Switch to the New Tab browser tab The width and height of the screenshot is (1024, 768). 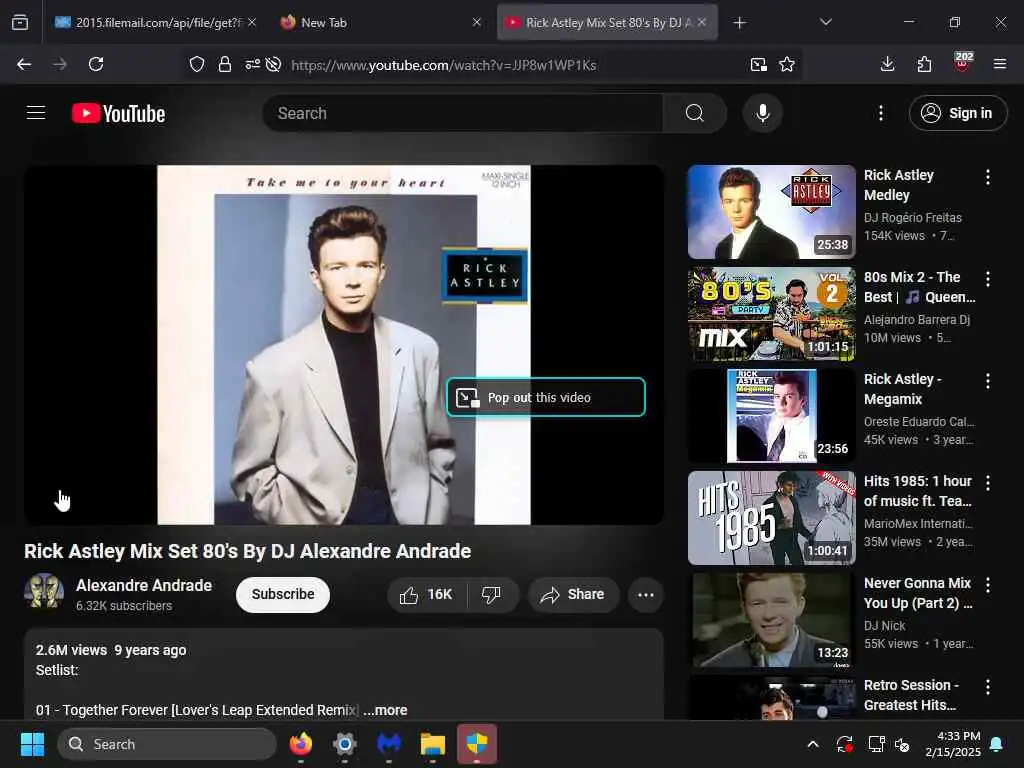click(382, 22)
